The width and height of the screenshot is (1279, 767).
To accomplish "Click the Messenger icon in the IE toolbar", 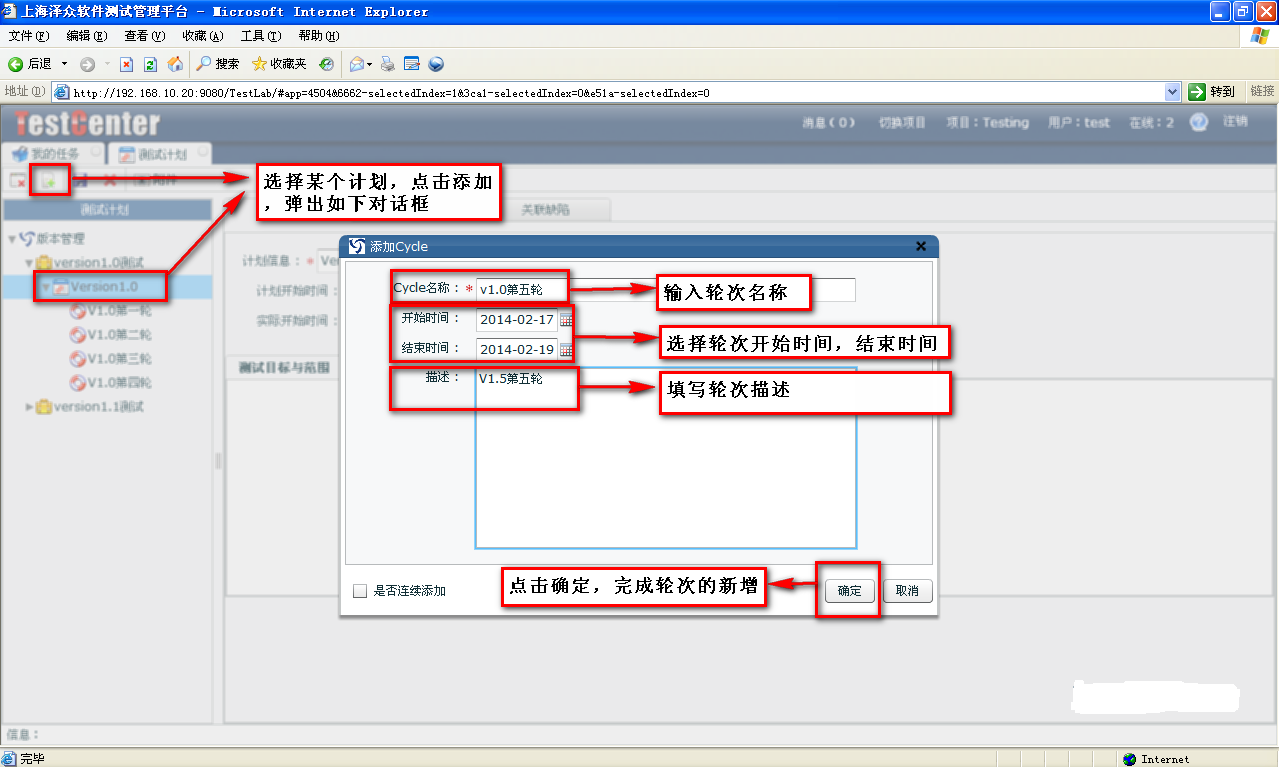I will click(x=436, y=64).
